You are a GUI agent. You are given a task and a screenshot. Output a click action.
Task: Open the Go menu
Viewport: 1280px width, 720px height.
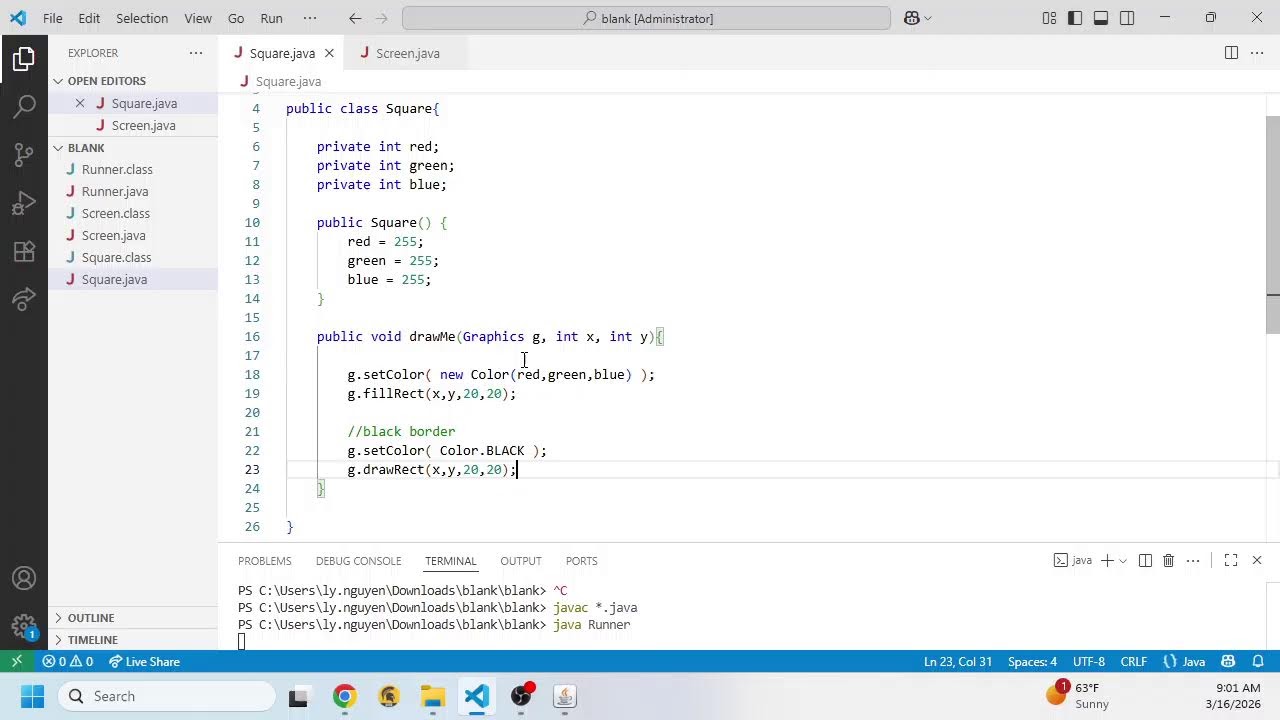[x=236, y=18]
